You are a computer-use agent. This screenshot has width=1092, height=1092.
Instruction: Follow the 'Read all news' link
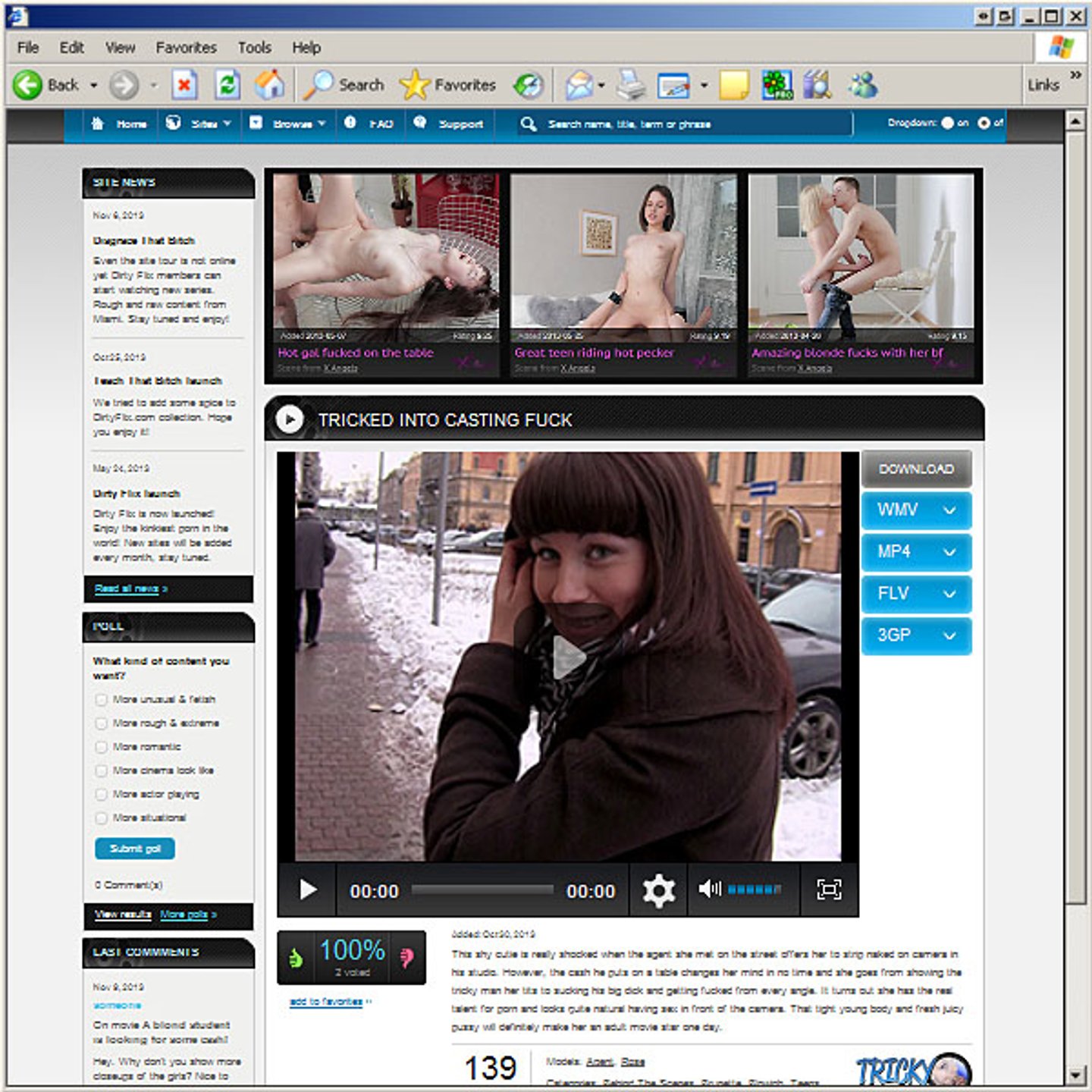click(x=130, y=588)
